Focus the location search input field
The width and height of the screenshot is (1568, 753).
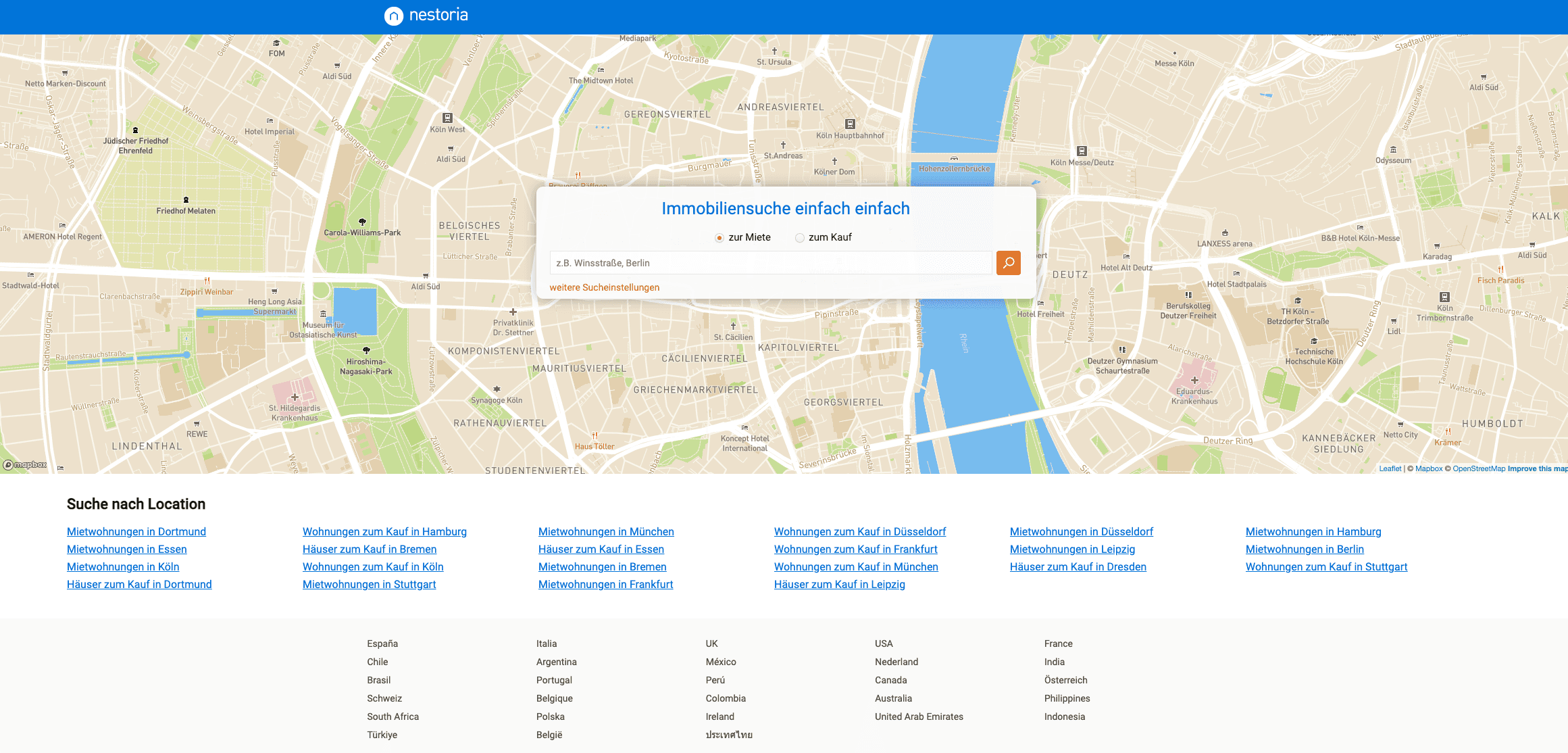771,263
